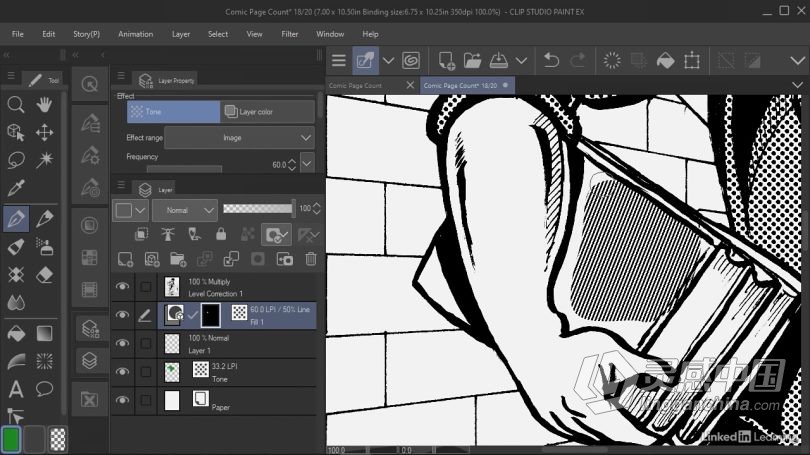Click the Redo arrow in command bar
810x455 pixels.
(x=578, y=60)
